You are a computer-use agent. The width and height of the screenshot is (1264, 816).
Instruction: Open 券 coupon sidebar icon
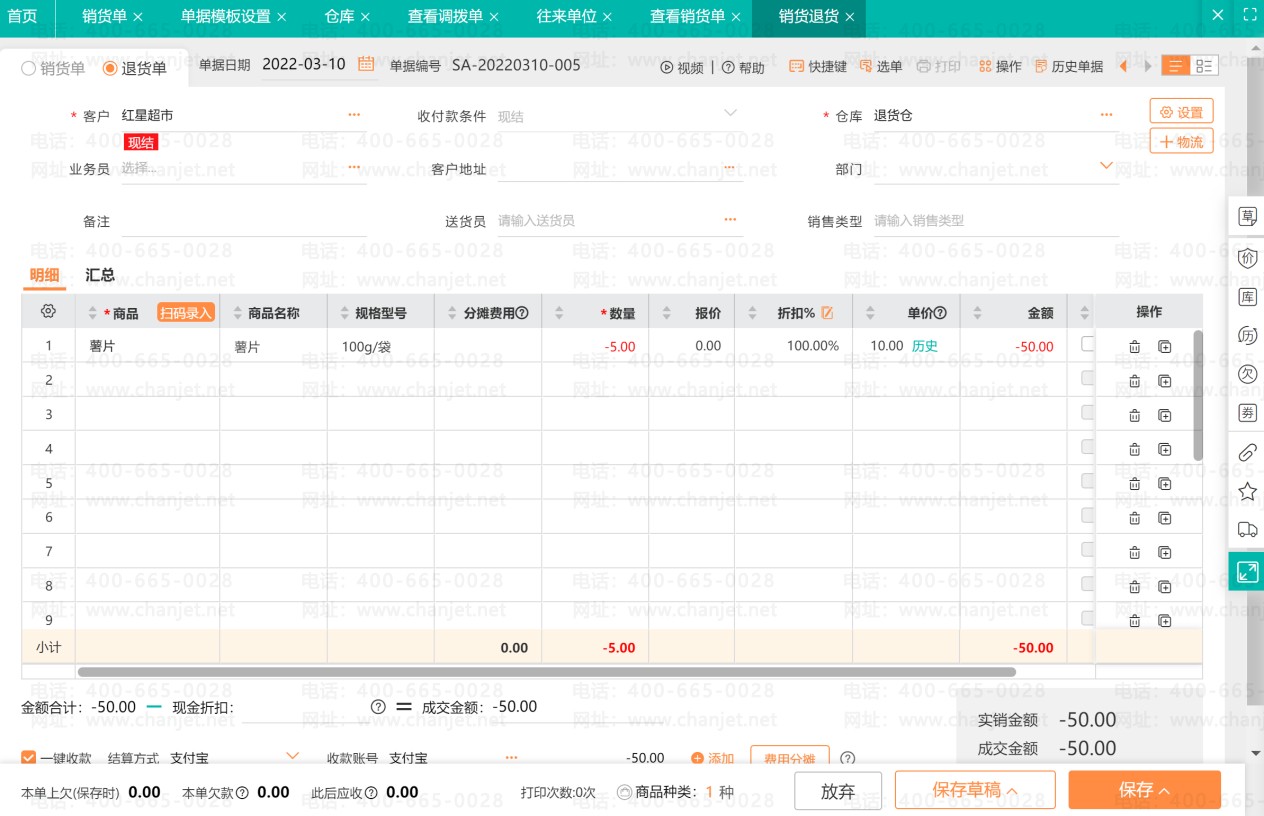coord(1247,413)
